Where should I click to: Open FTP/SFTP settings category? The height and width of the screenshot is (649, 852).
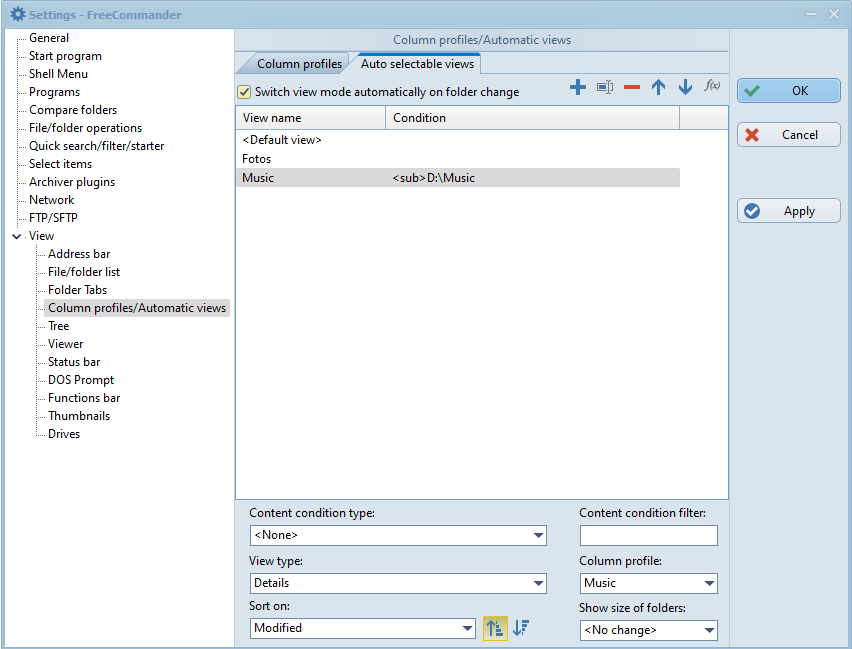[x=53, y=218]
